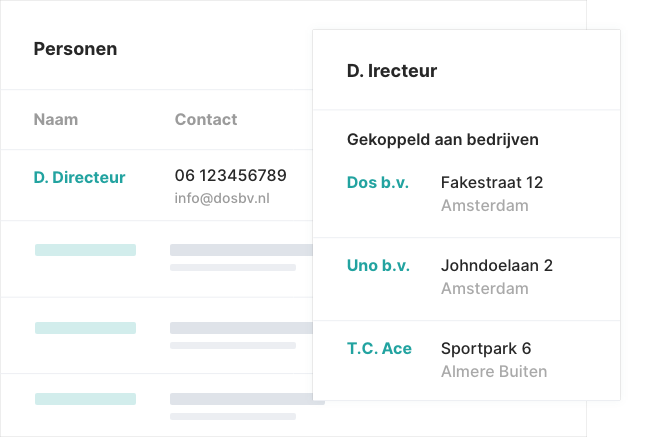650x437 pixels.
Task: Select the Sportpark 6 address
Action: (x=485, y=348)
